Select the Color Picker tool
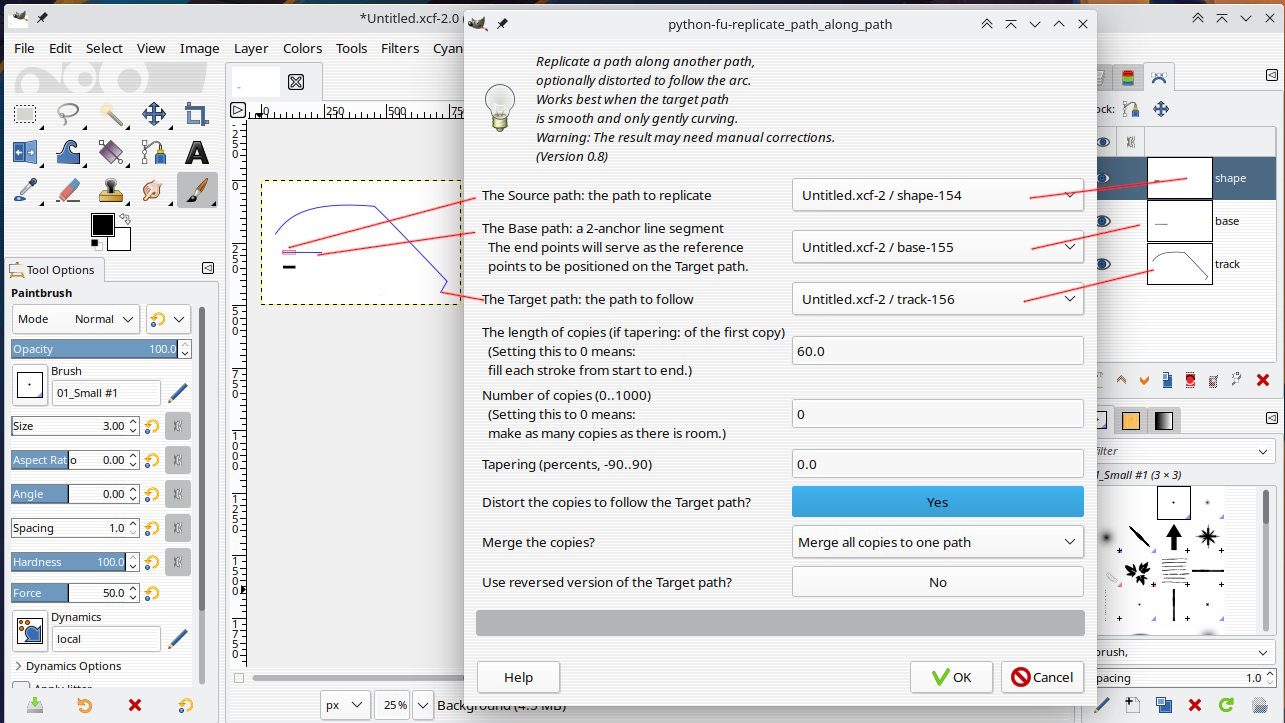Image resolution: width=1285 pixels, height=723 pixels. [25, 190]
